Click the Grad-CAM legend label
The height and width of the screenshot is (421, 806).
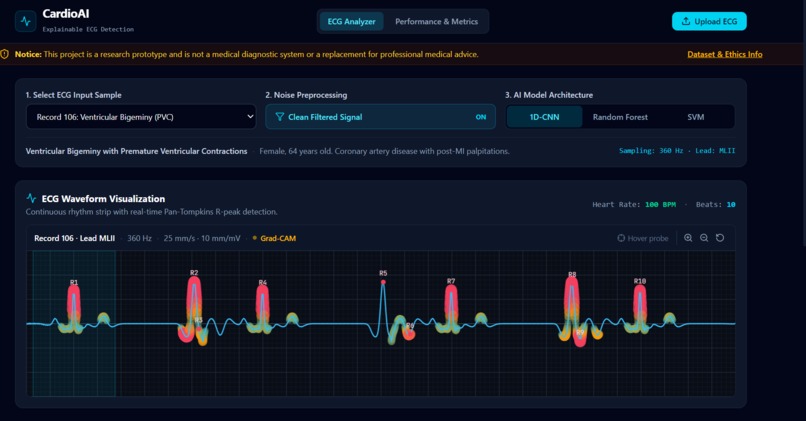[278, 238]
